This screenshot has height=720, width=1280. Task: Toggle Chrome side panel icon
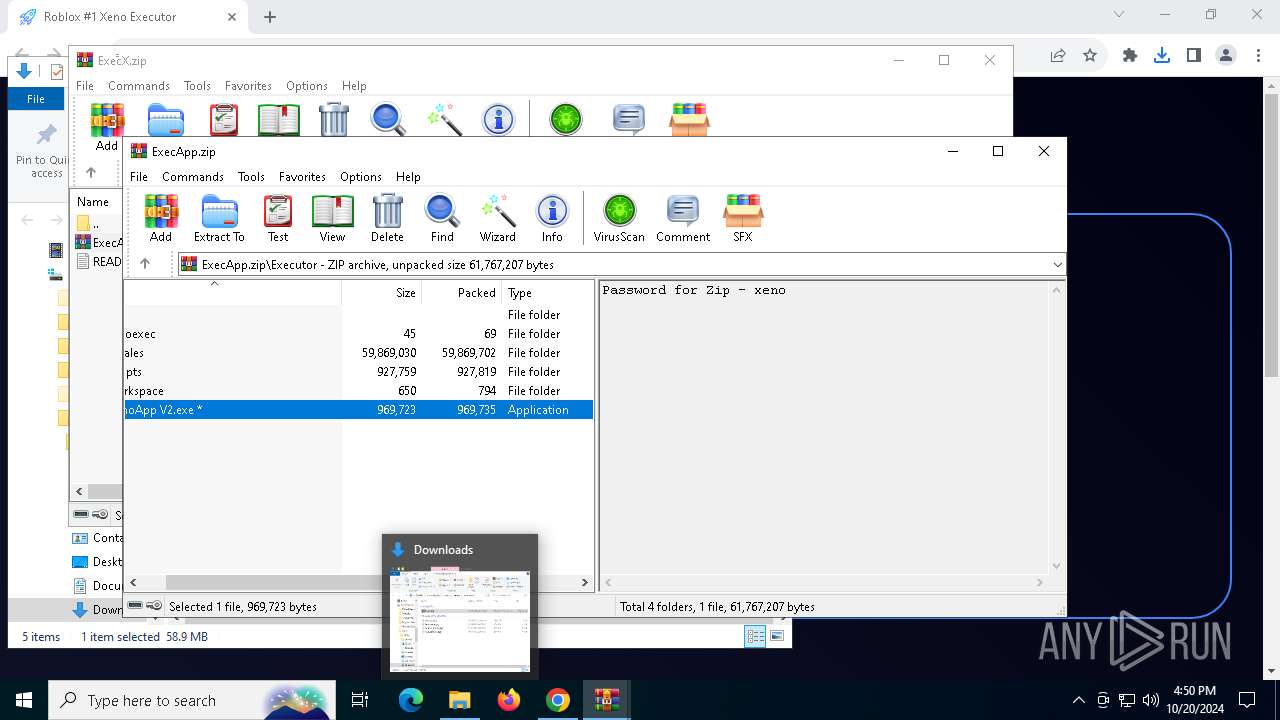[1193, 56]
